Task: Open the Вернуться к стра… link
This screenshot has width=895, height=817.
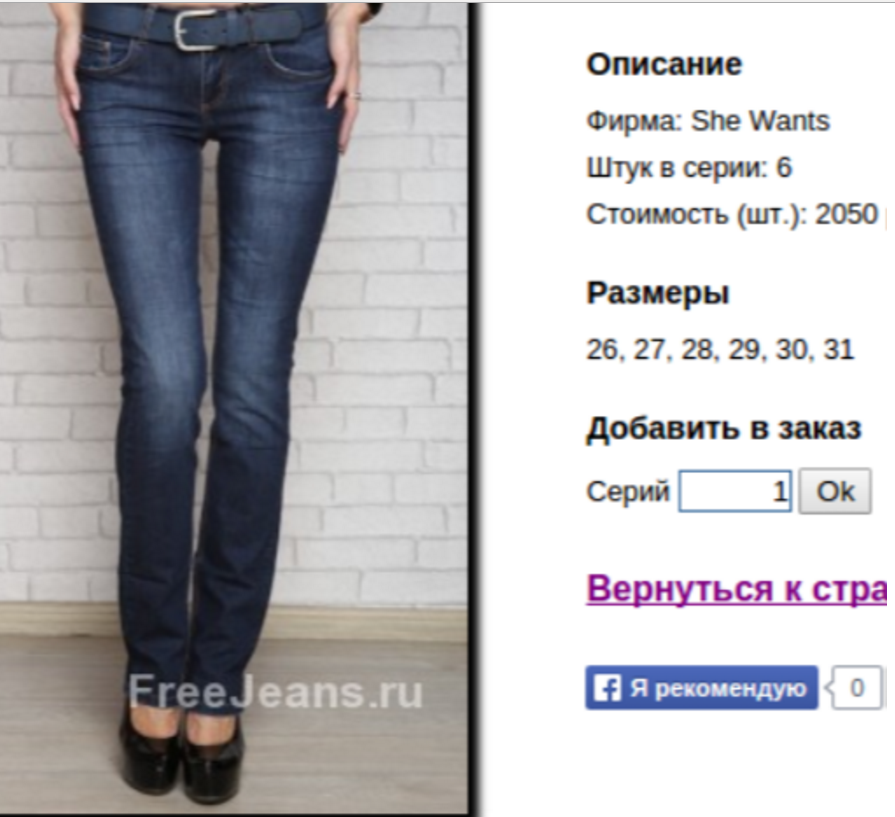Action: (736, 588)
